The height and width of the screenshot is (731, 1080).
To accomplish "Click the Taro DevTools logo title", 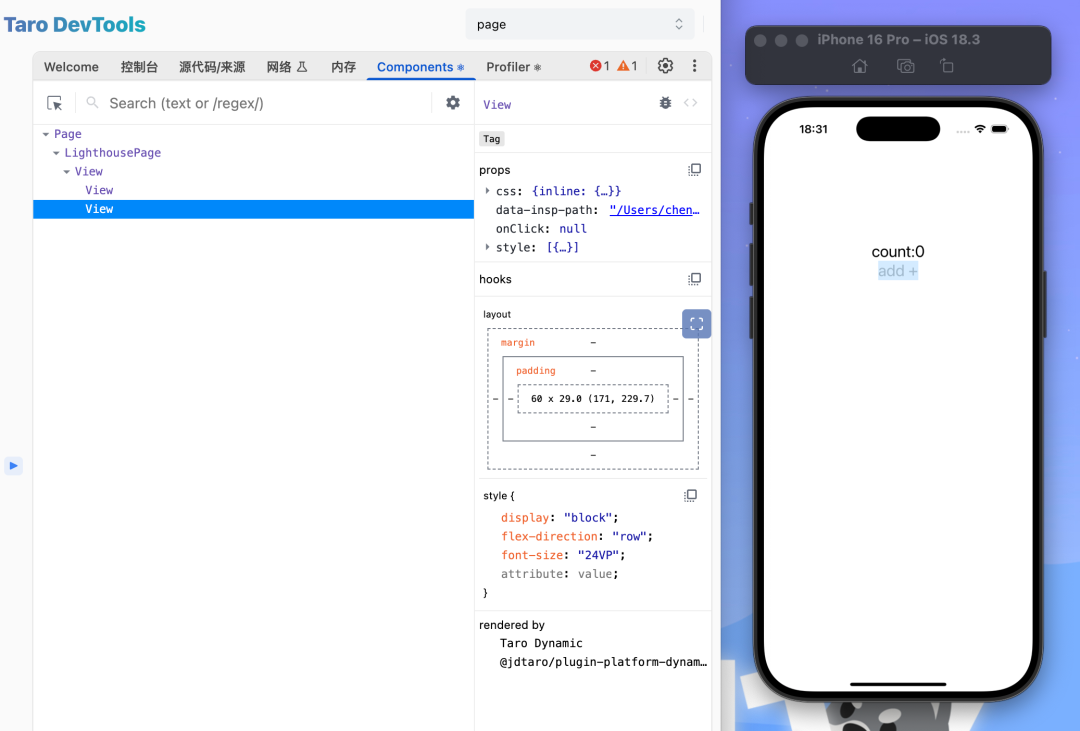I will tap(74, 25).
